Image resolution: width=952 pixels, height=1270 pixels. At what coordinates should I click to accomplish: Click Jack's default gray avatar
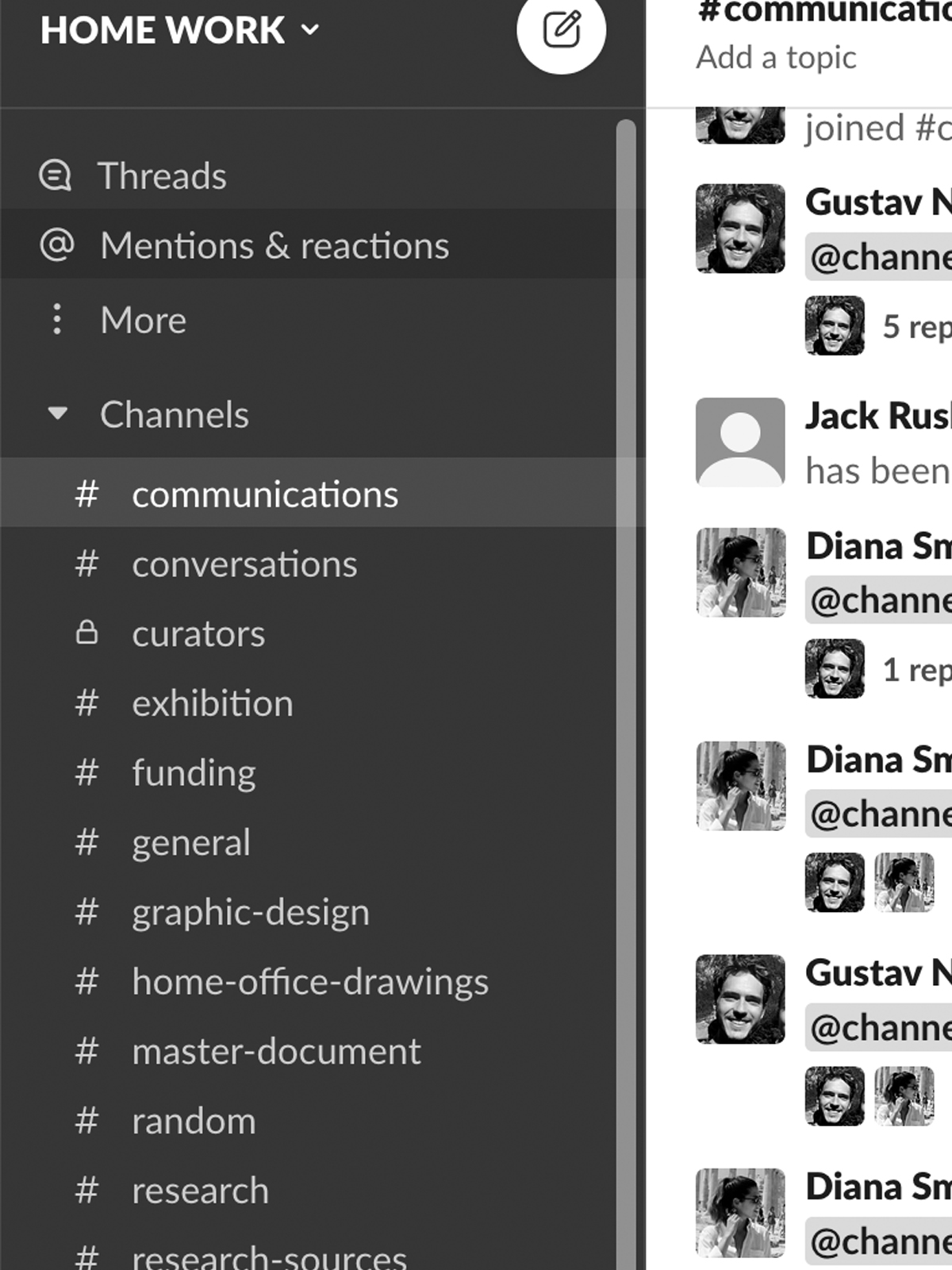(x=739, y=441)
